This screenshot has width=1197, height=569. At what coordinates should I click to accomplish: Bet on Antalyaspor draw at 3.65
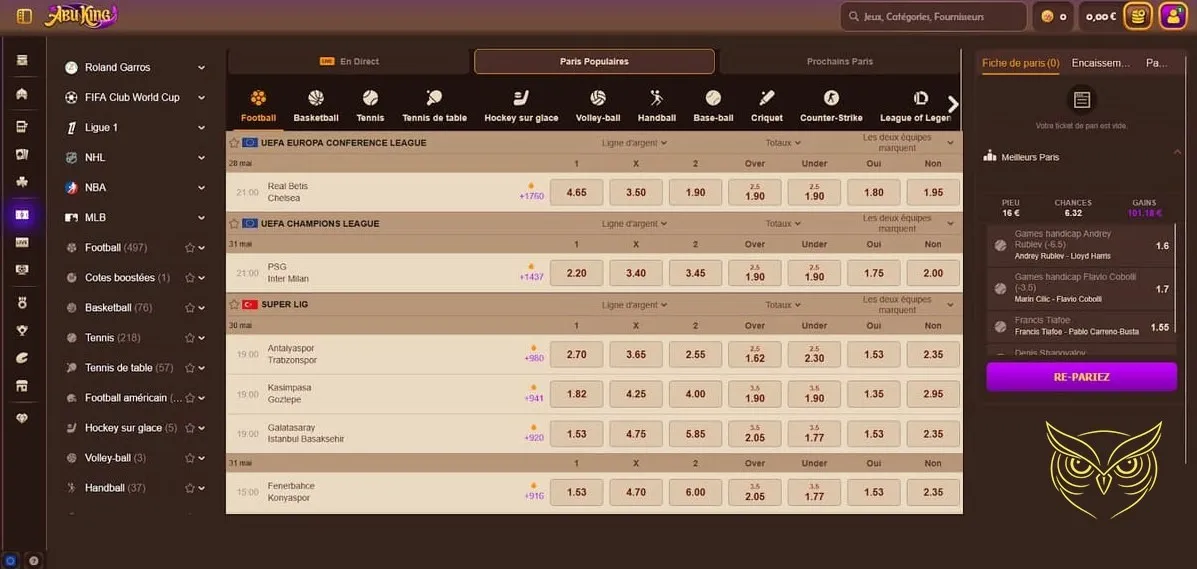click(636, 354)
